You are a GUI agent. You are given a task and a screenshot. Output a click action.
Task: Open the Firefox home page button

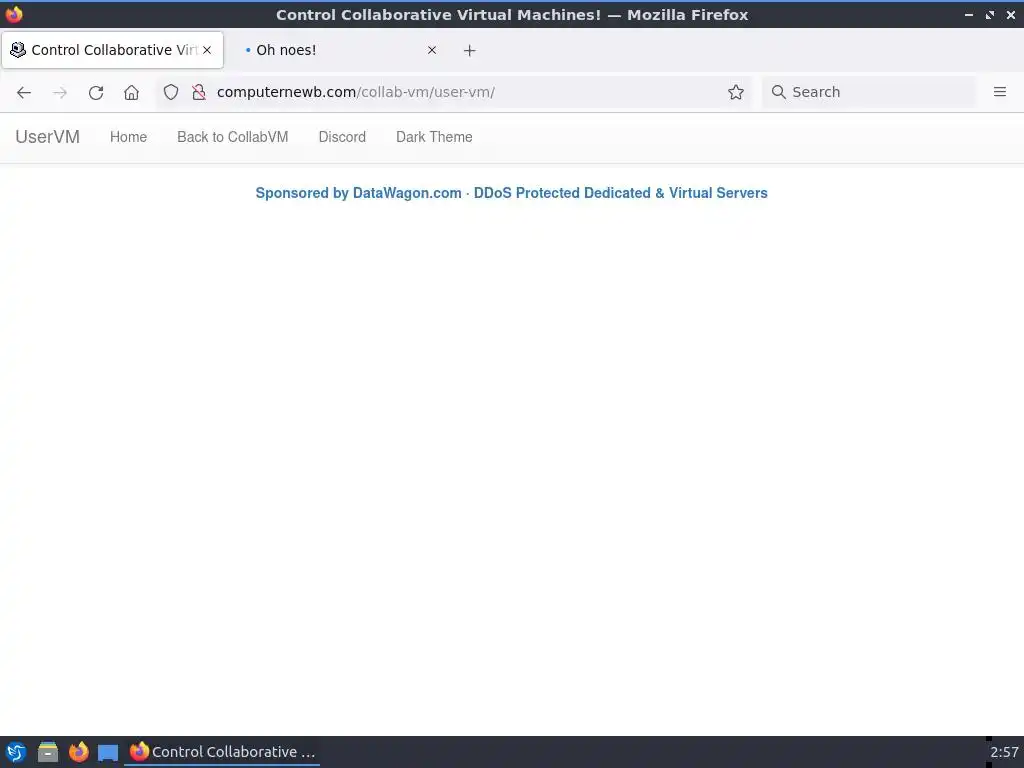pos(131,92)
